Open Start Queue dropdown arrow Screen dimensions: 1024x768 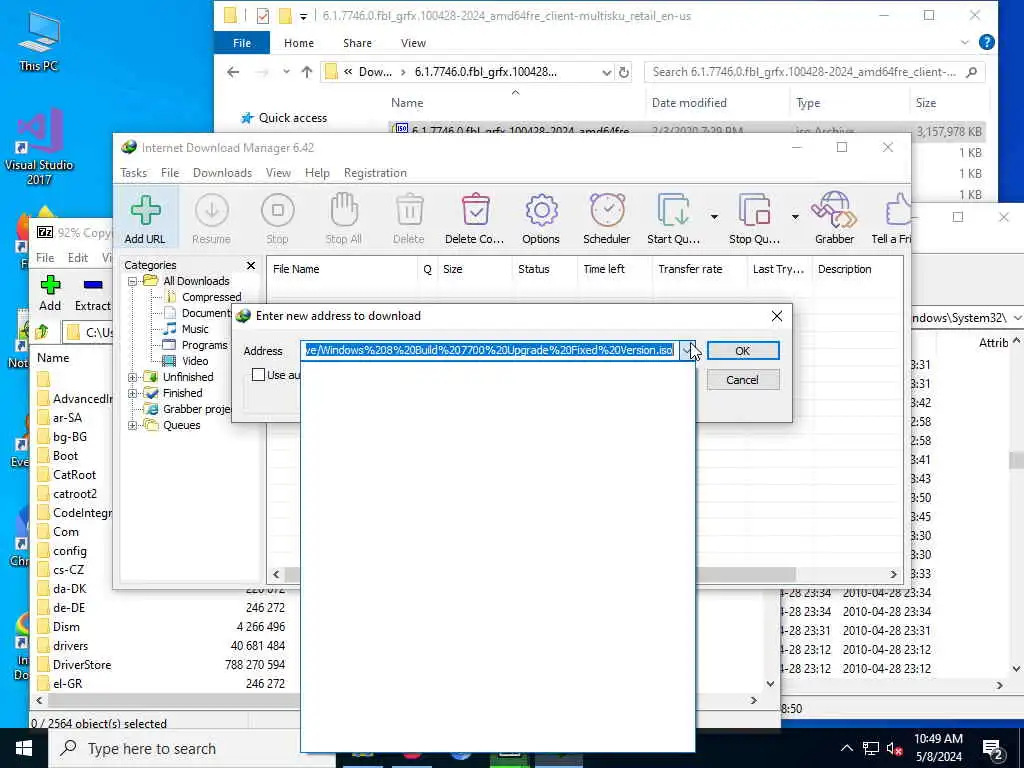[714, 217]
